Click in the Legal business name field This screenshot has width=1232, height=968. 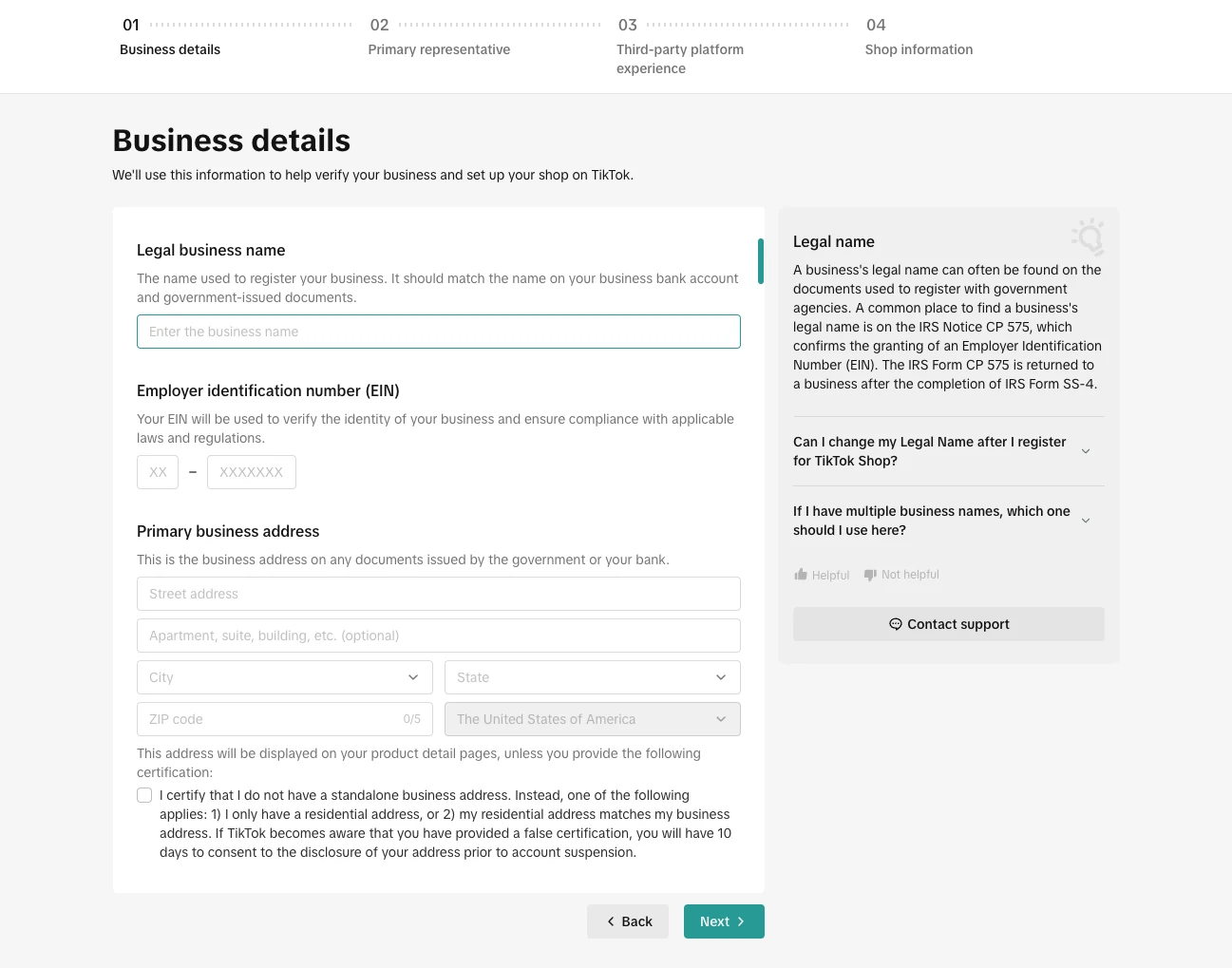(438, 332)
